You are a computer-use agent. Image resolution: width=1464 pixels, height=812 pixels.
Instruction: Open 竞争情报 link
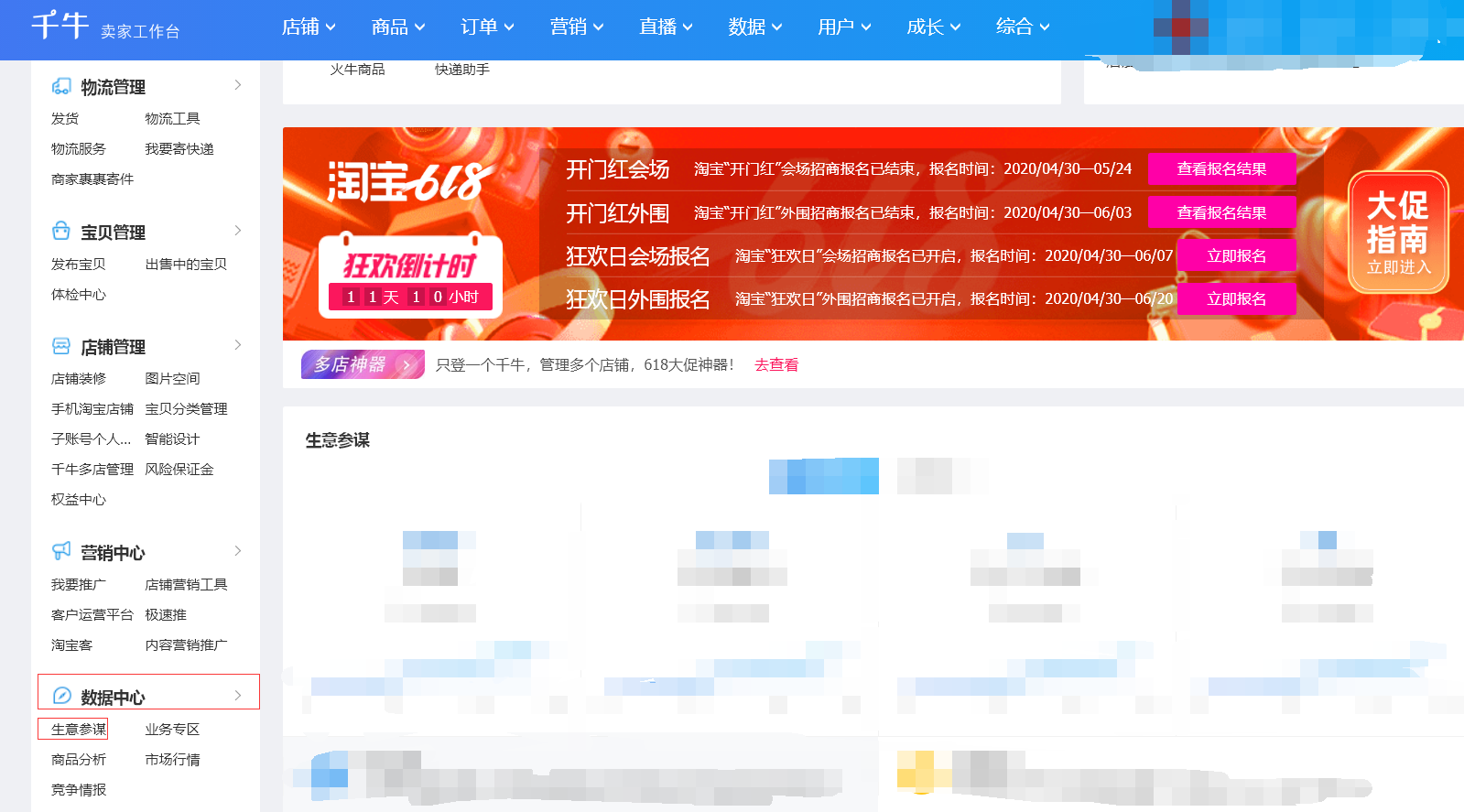(x=79, y=789)
